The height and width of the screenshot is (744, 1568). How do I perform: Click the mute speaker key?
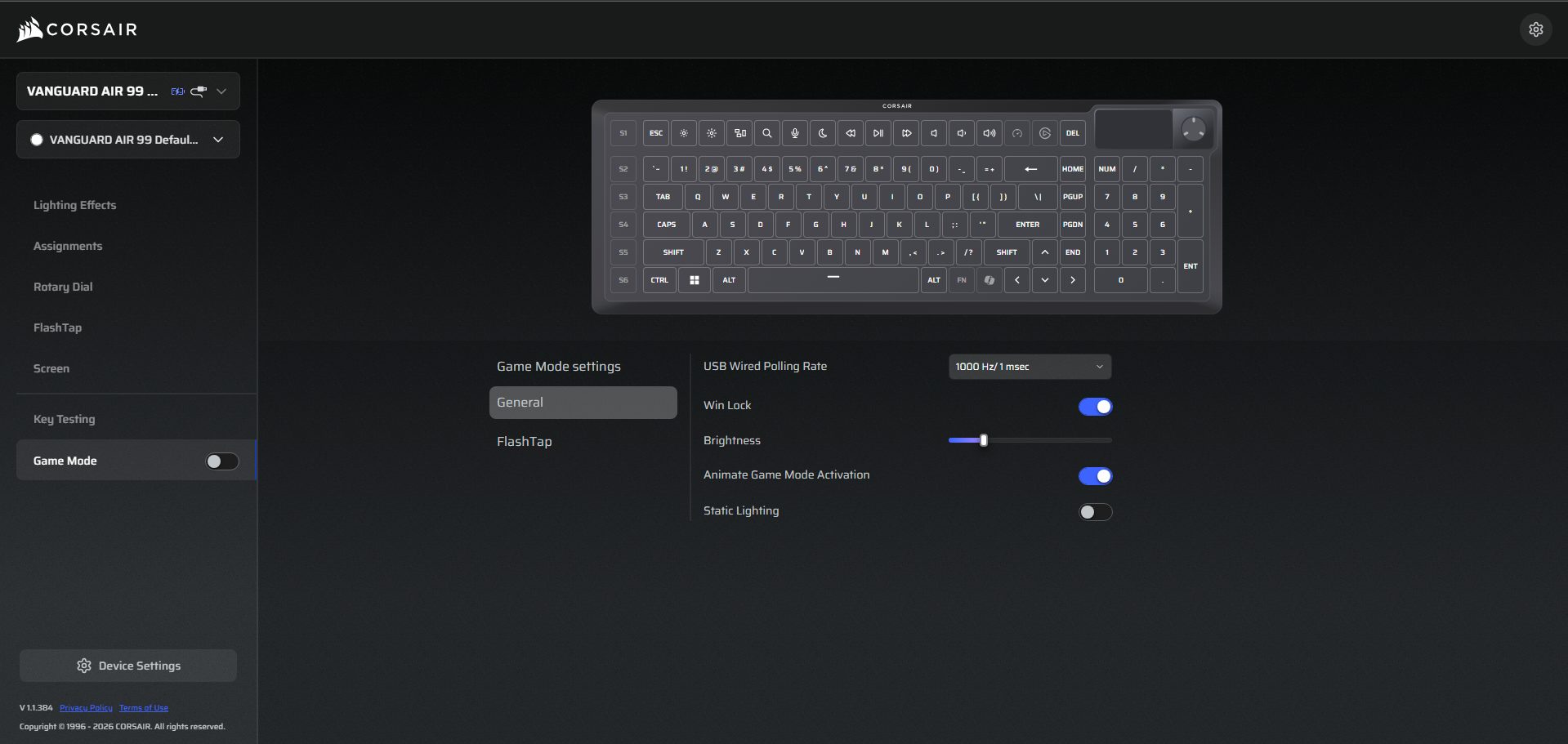(x=933, y=133)
